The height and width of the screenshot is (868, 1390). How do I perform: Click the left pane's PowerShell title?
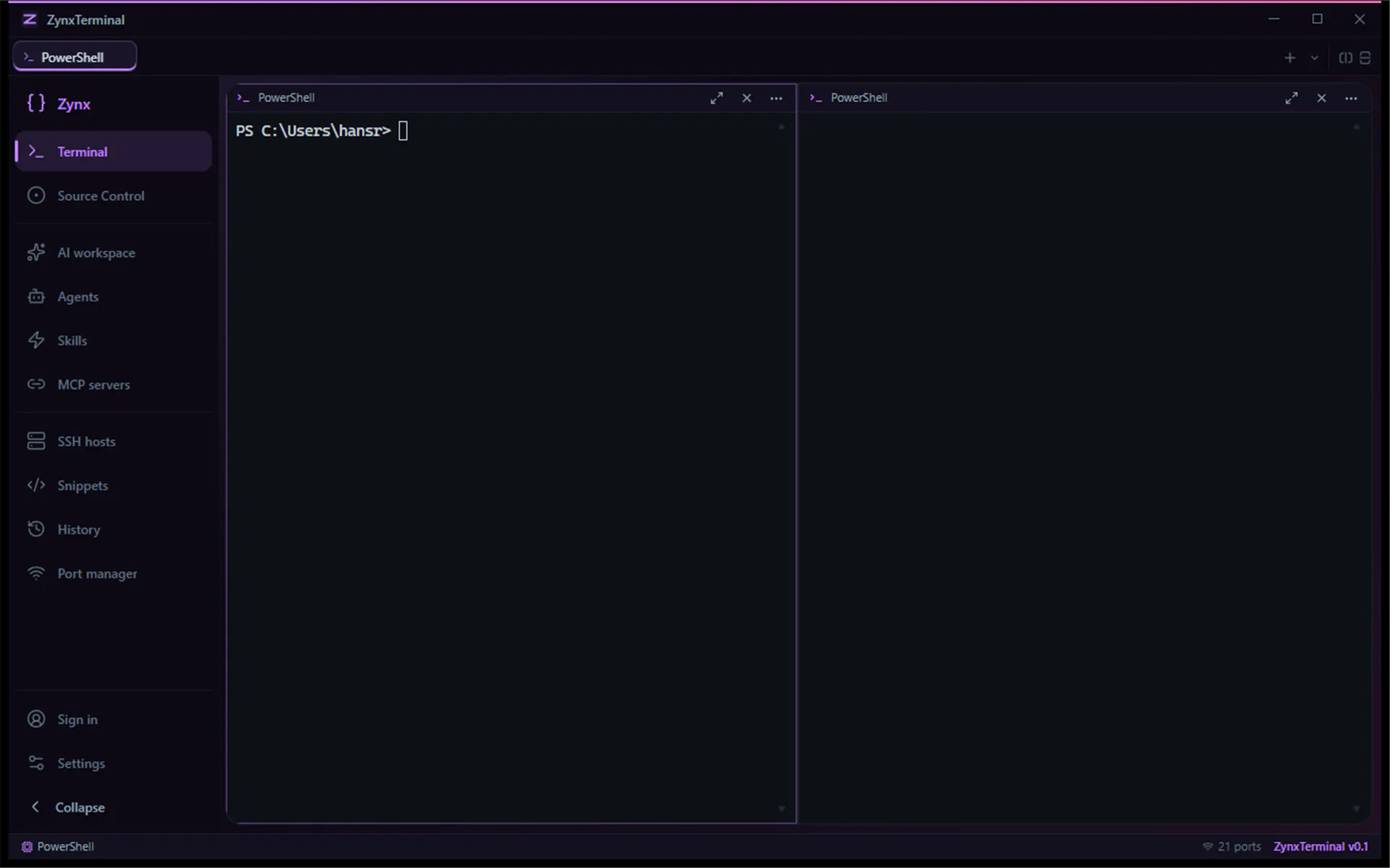286,98
